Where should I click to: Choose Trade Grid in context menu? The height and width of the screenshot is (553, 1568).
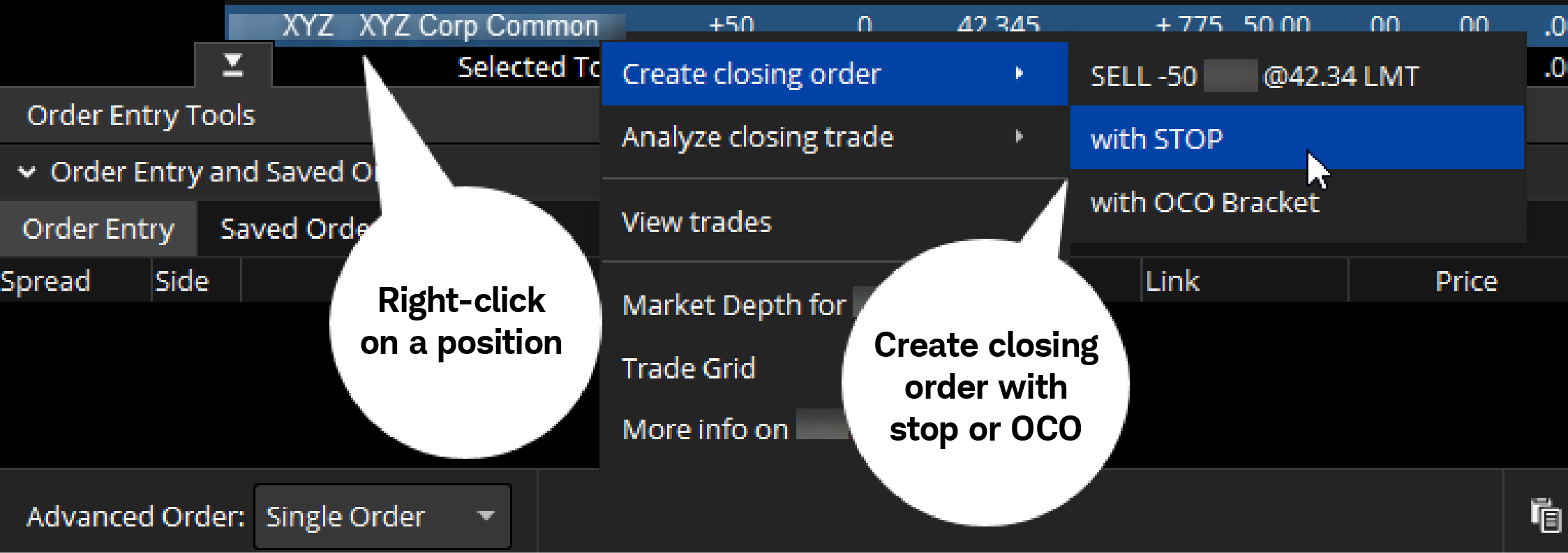(688, 368)
